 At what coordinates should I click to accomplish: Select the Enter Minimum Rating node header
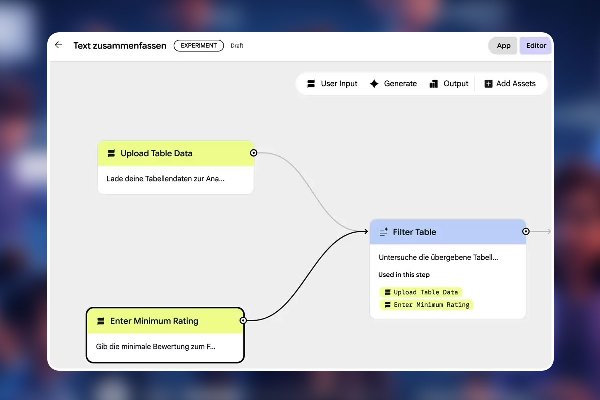click(x=165, y=321)
